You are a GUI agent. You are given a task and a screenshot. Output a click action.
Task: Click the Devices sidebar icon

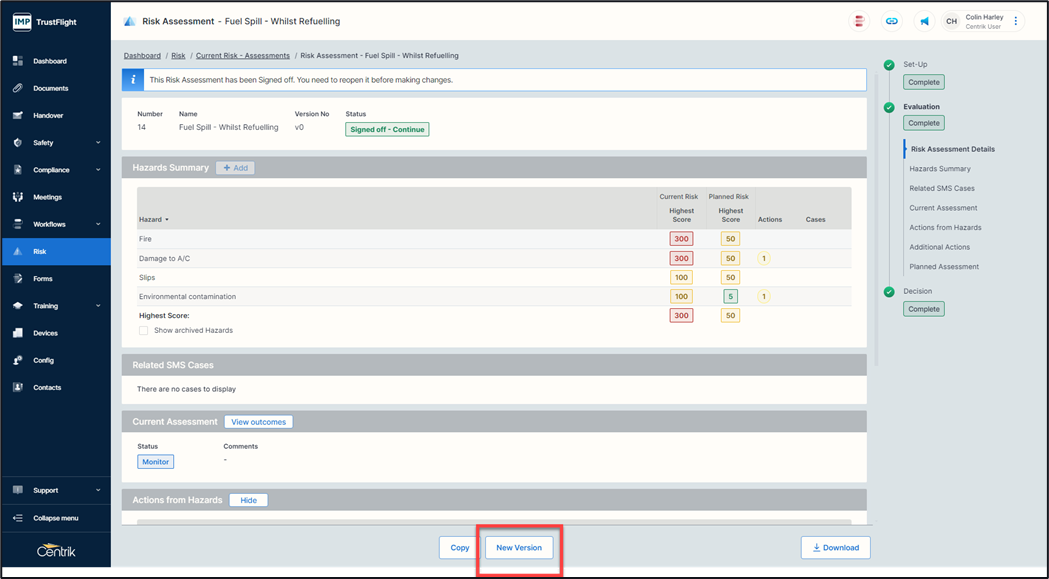coord(18,333)
